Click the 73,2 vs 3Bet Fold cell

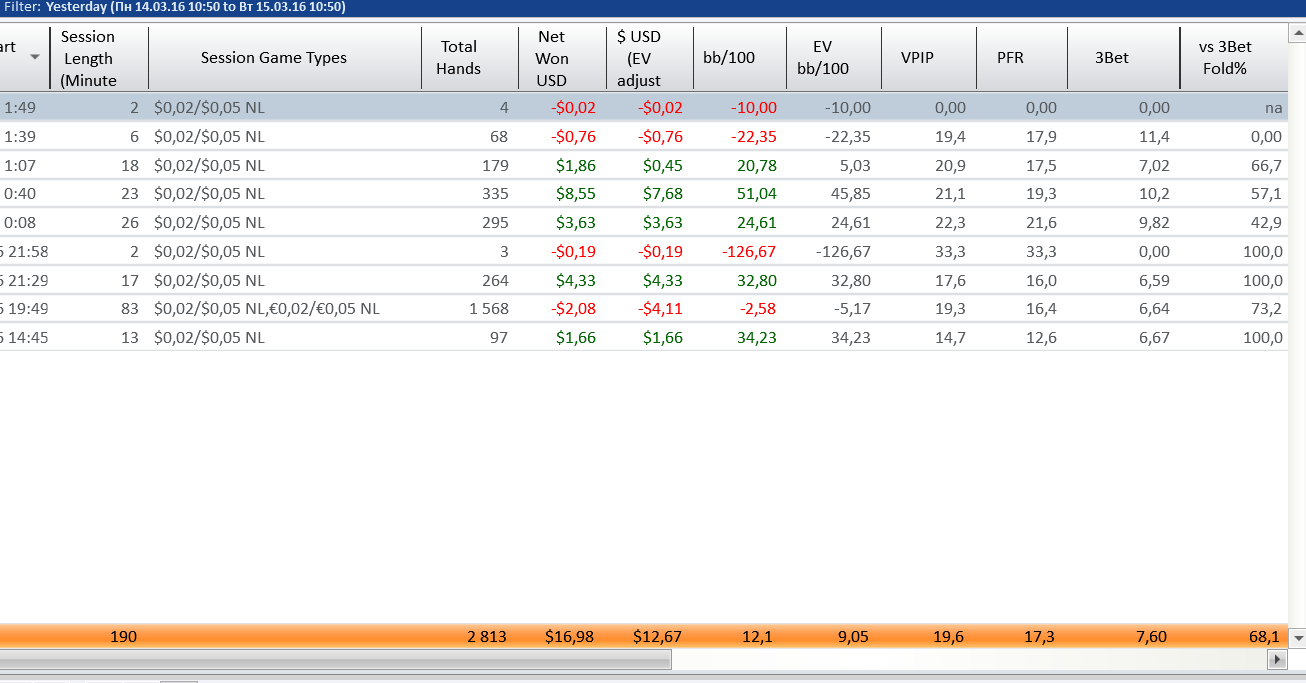[1266, 309]
